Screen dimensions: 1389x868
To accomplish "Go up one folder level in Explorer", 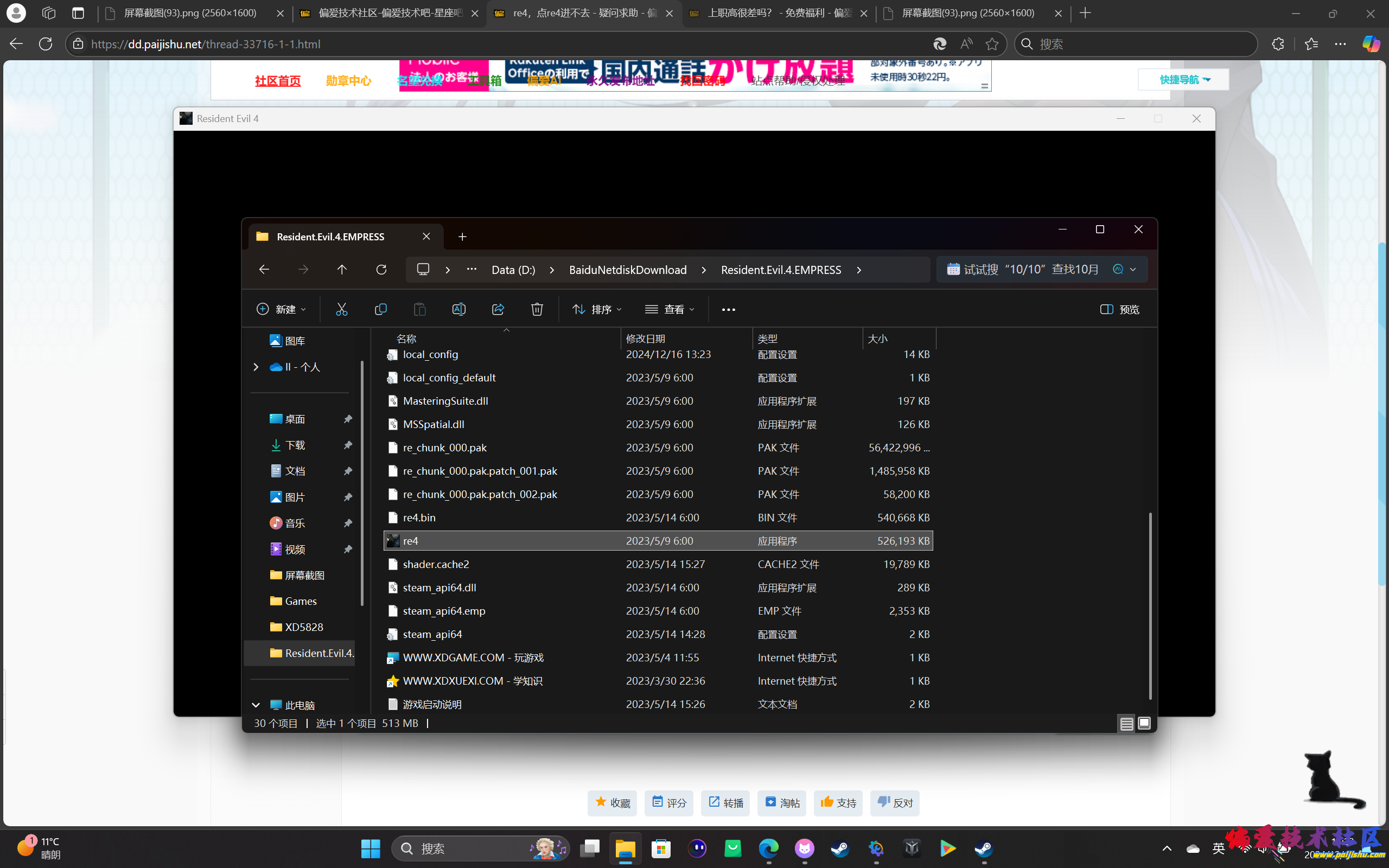I will point(342,269).
